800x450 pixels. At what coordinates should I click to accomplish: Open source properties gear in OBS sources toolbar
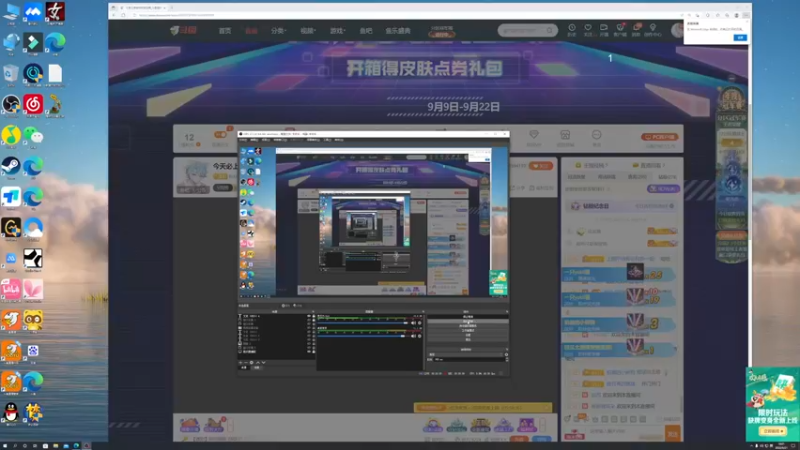pos(252,362)
